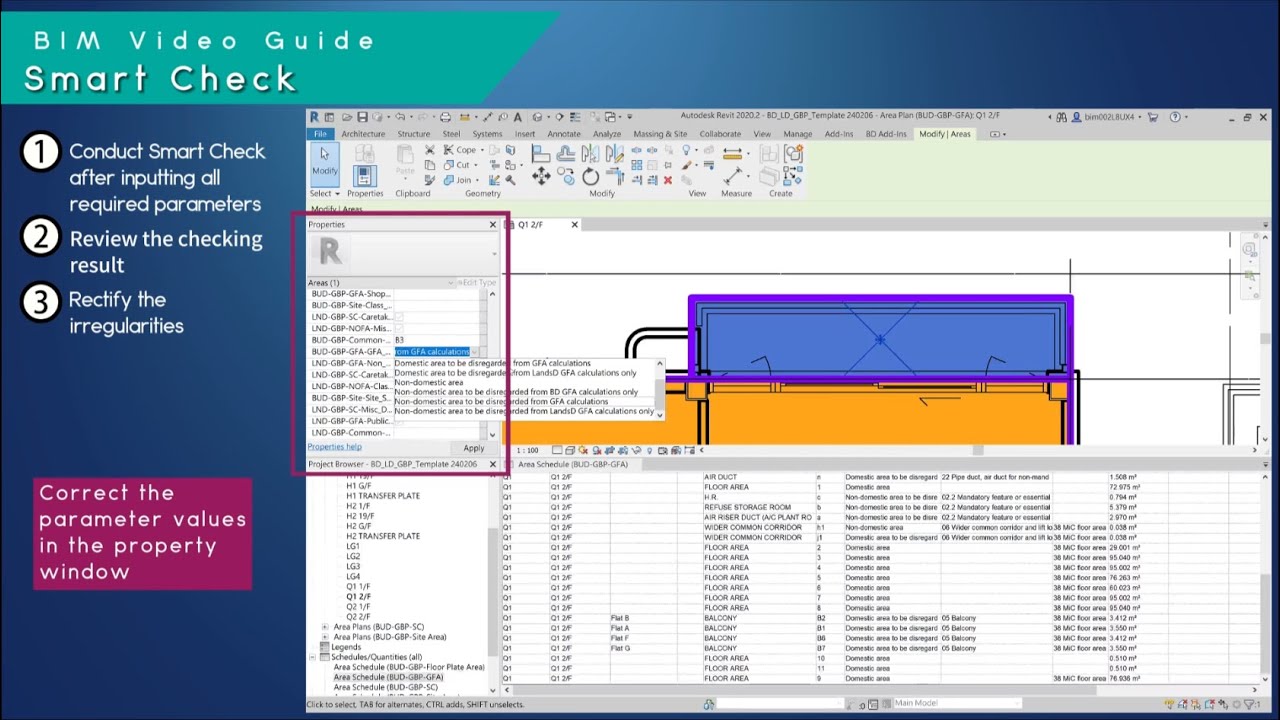Switch to the Architecture ribbon tab
1280x720 pixels.
363,134
